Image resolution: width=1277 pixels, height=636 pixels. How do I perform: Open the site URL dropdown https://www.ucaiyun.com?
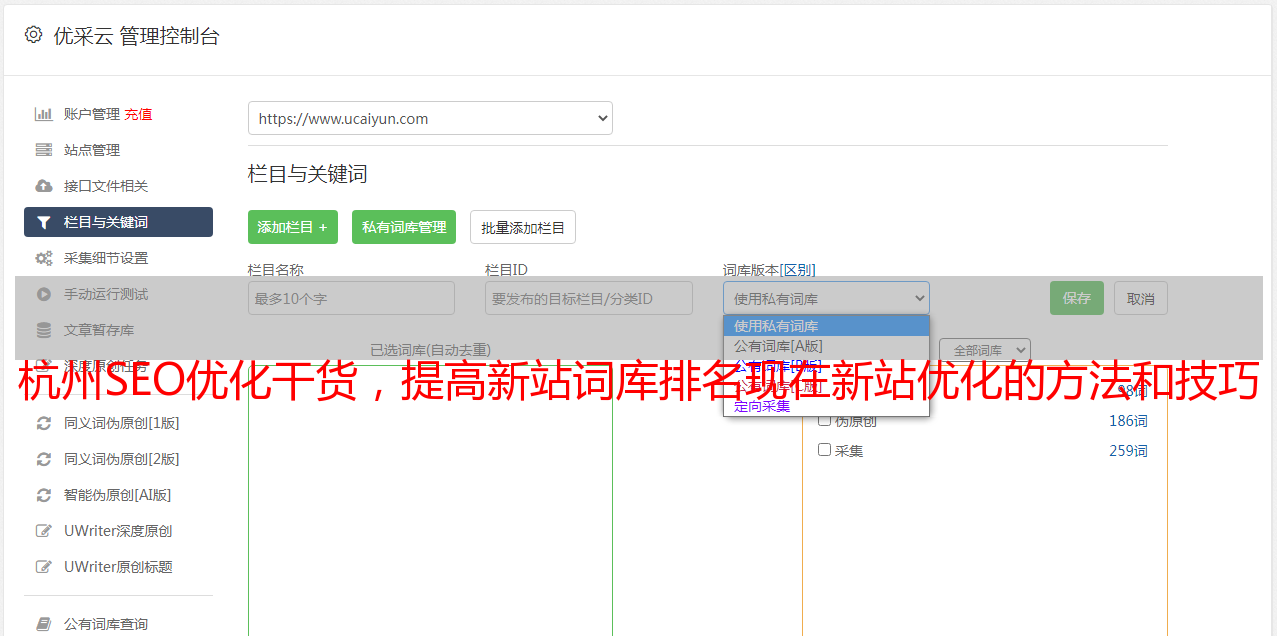(430, 118)
